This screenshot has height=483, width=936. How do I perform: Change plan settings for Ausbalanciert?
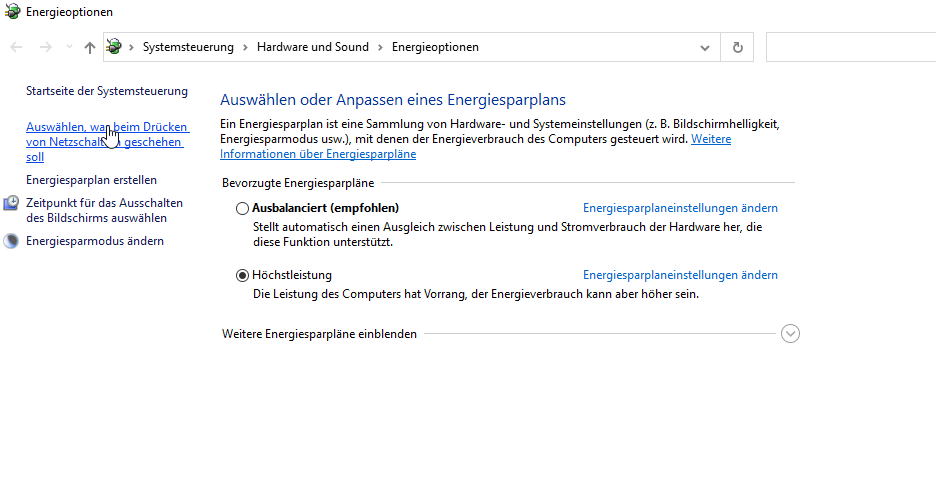tap(680, 208)
